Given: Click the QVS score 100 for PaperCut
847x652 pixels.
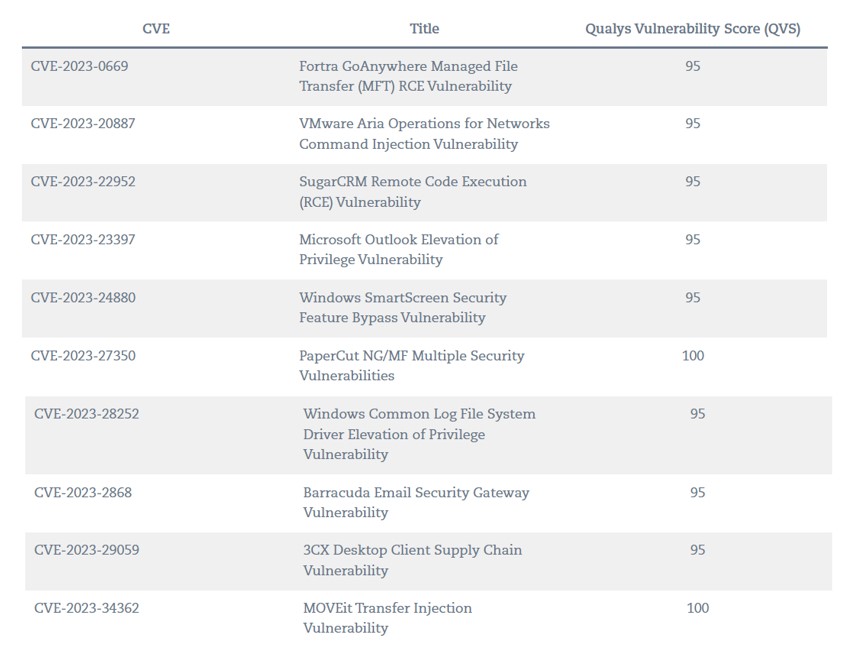Looking at the screenshot, I should 693,355.
